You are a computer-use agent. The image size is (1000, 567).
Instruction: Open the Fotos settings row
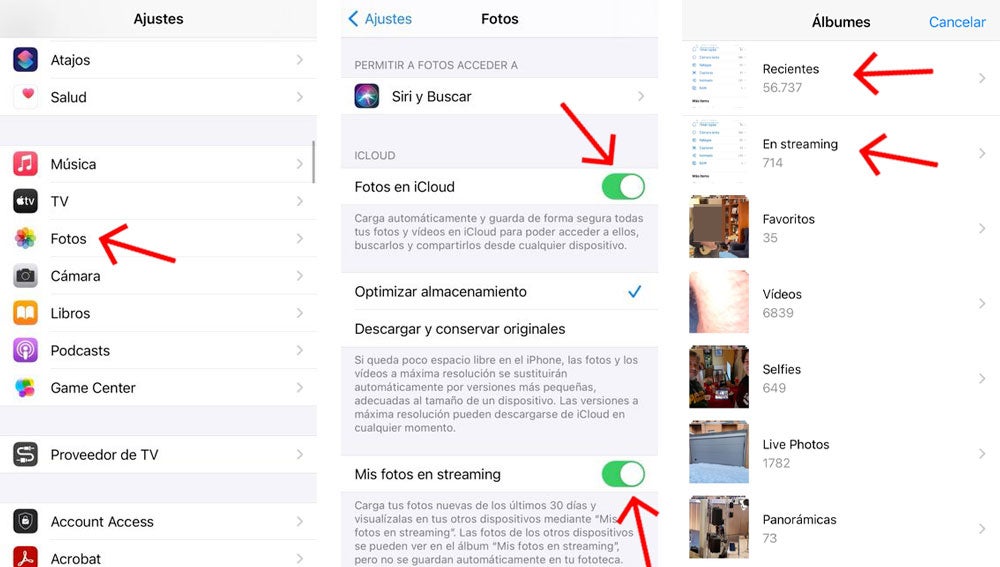[158, 239]
